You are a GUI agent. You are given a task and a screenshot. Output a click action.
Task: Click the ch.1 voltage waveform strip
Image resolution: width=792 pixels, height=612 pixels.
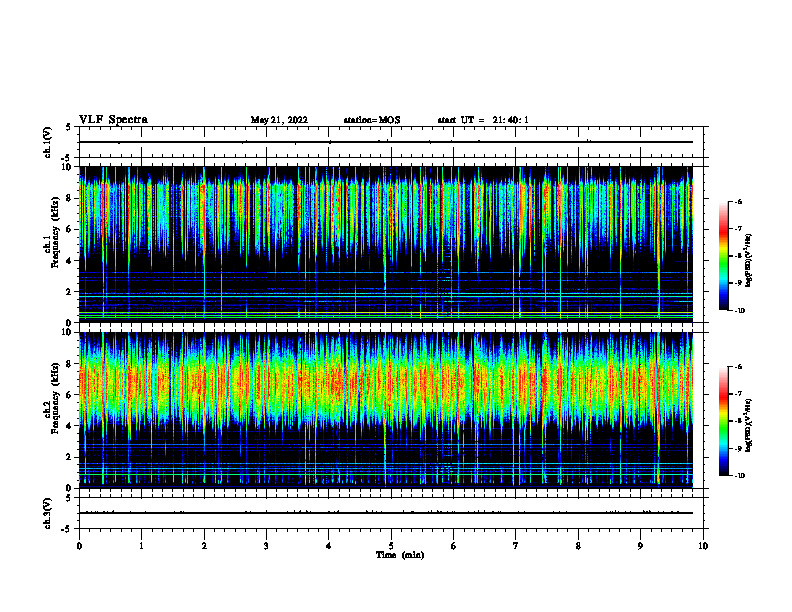click(391, 142)
